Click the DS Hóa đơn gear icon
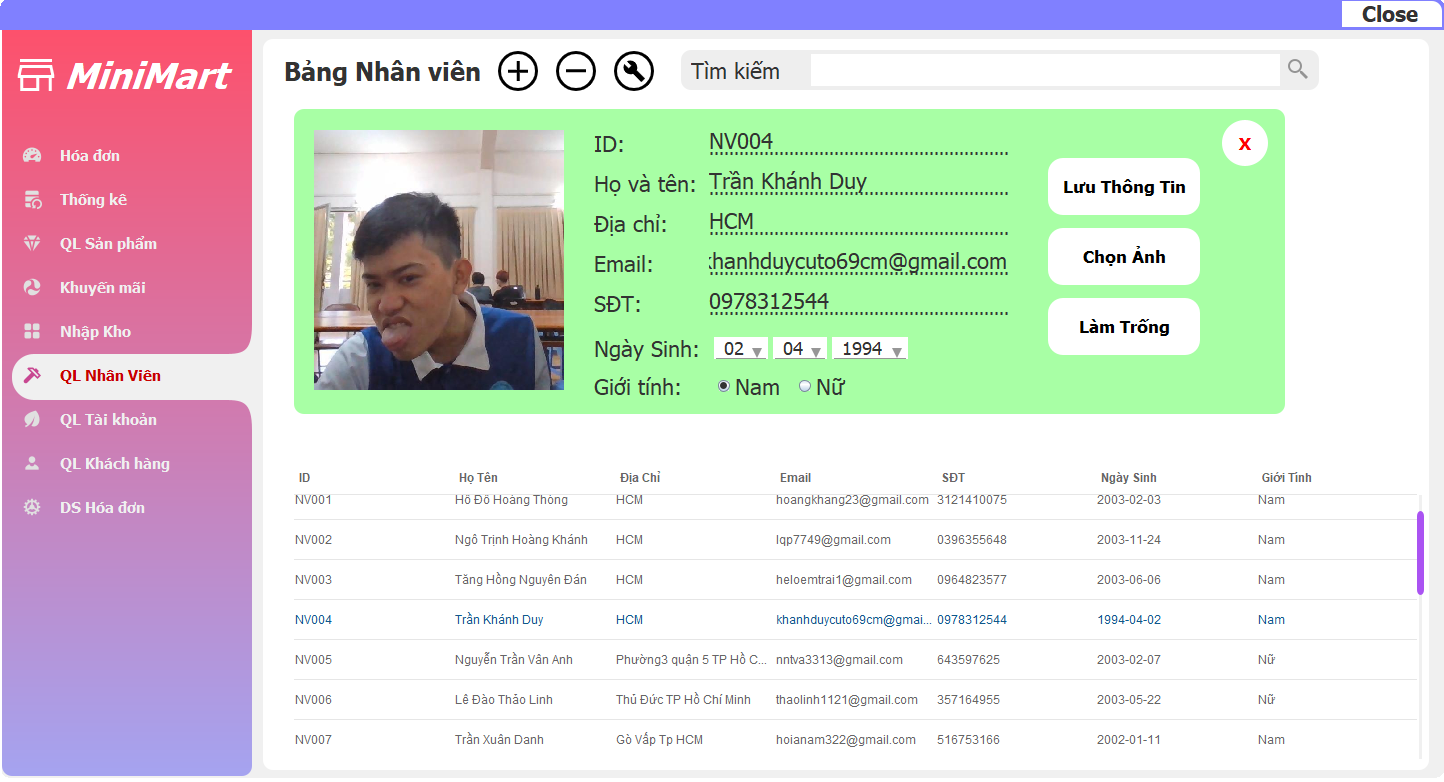 tap(33, 508)
